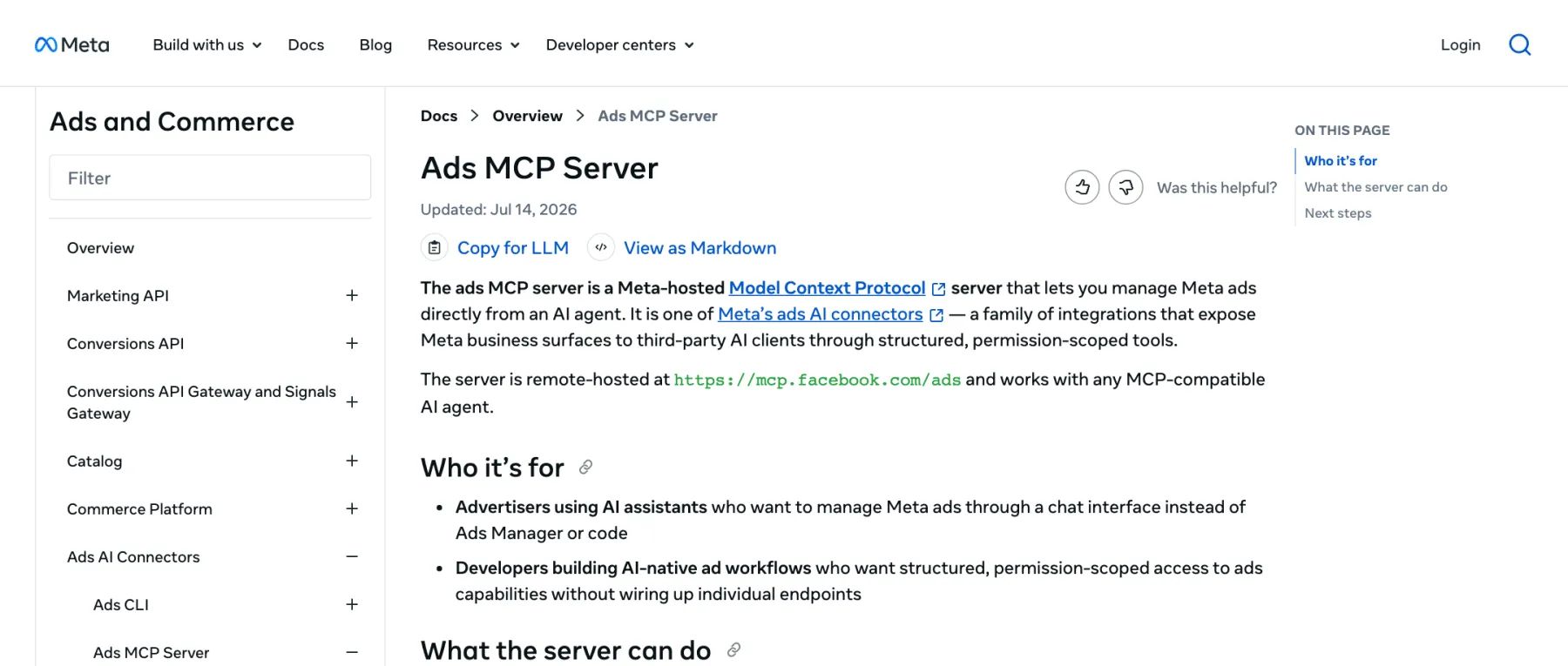
Task: Click Docs in the breadcrumb
Action: point(439,116)
